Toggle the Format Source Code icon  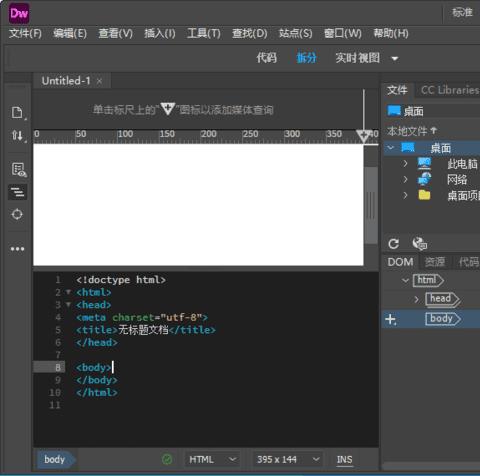pyautogui.click(x=18, y=192)
